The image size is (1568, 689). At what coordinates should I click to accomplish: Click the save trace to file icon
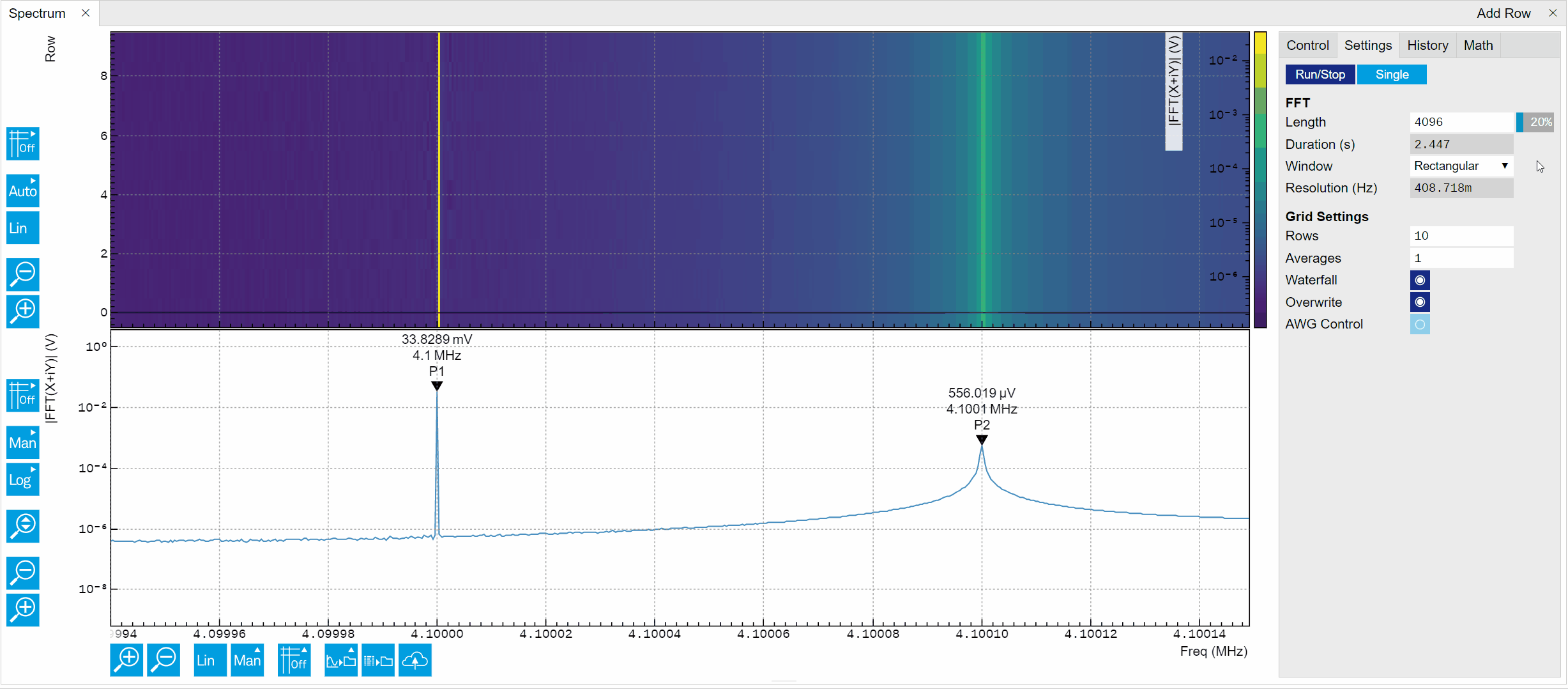pos(341,660)
